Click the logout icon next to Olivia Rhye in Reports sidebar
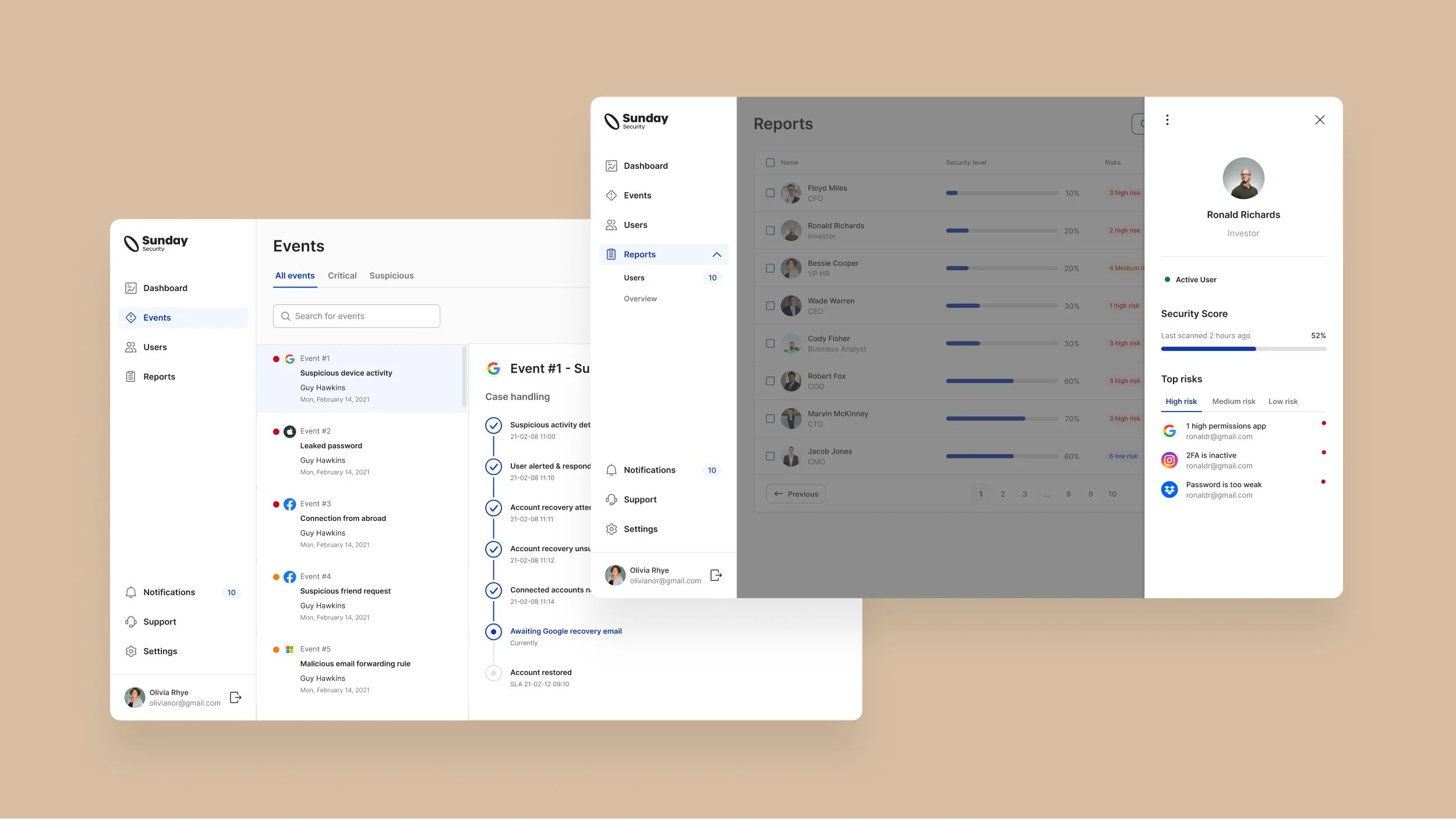 click(x=716, y=575)
